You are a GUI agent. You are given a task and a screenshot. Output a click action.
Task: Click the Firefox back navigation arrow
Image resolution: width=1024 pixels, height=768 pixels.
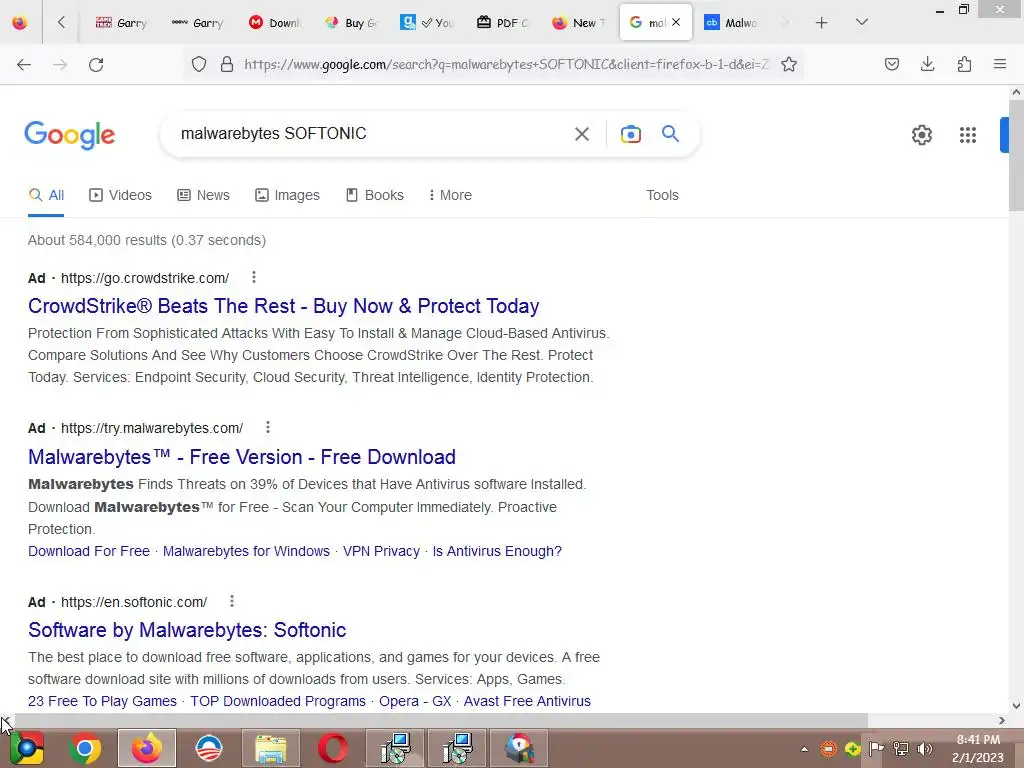[24, 64]
